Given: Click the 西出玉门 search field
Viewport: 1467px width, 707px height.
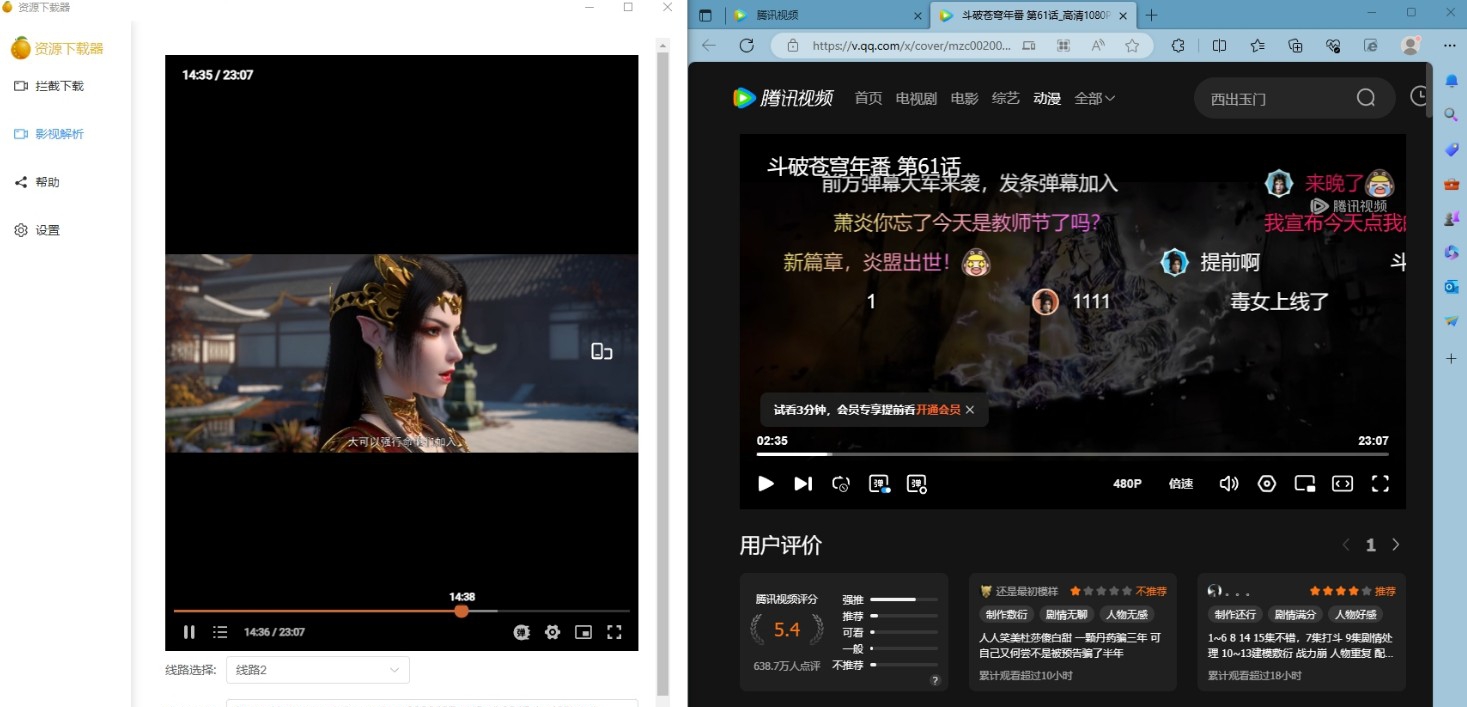Looking at the screenshot, I should [x=1270, y=98].
